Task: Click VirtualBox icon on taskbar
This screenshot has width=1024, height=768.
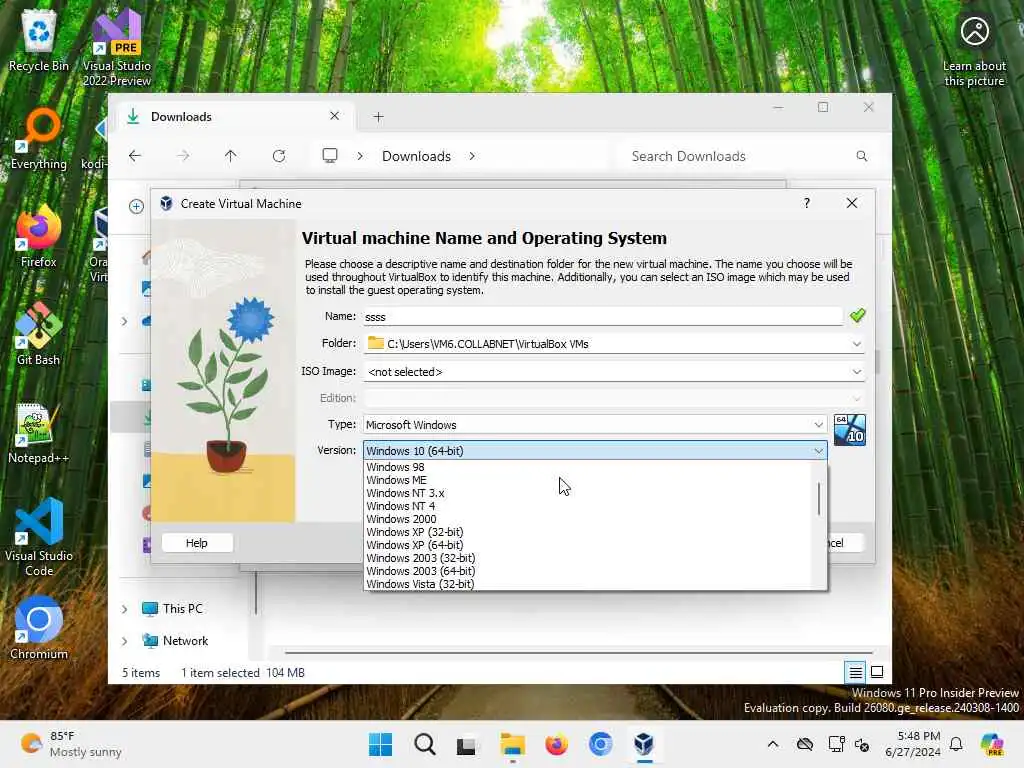Action: pos(644,744)
